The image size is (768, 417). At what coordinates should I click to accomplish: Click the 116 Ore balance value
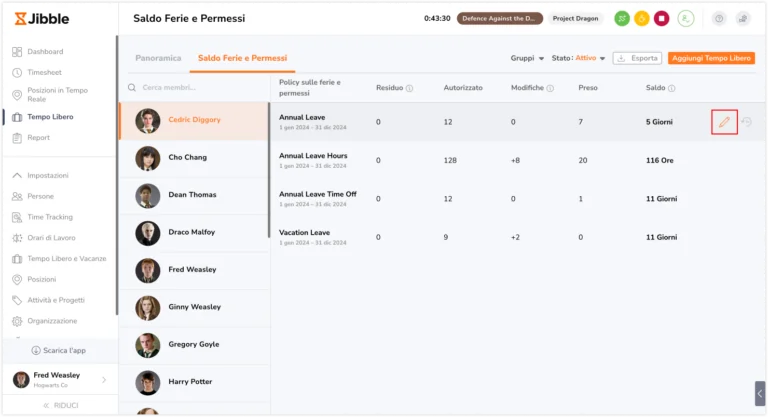(x=659, y=160)
